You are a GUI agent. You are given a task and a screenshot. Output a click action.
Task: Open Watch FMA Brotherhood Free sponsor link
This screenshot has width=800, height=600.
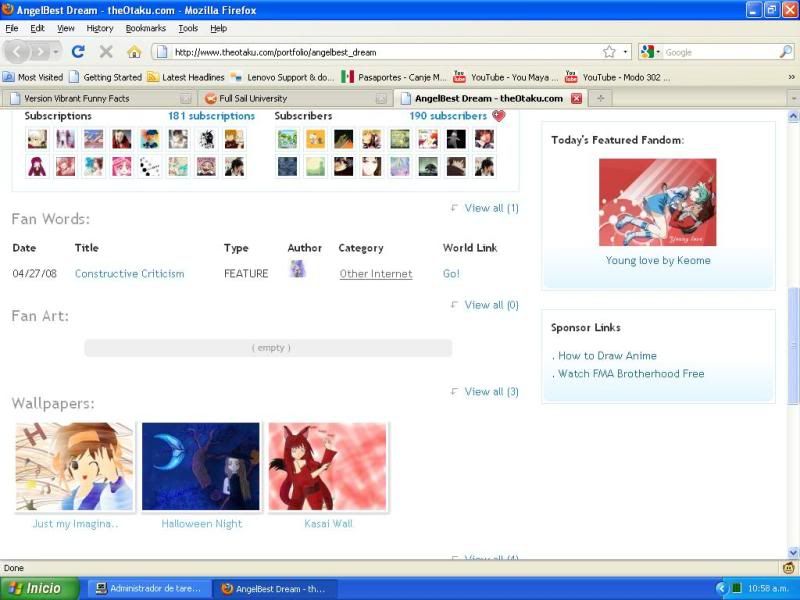pyautogui.click(x=631, y=373)
